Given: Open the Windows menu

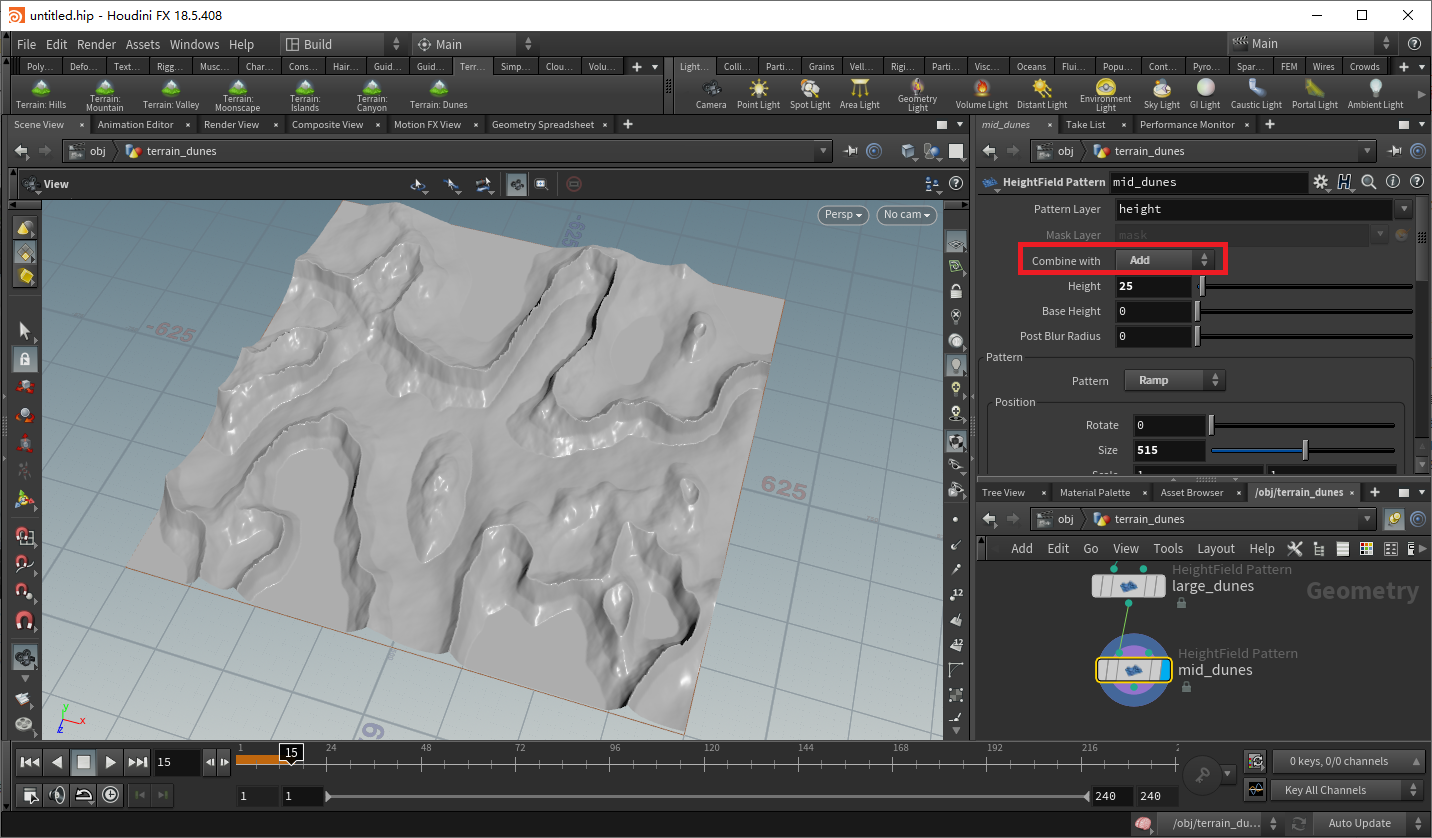Looking at the screenshot, I should point(194,44).
